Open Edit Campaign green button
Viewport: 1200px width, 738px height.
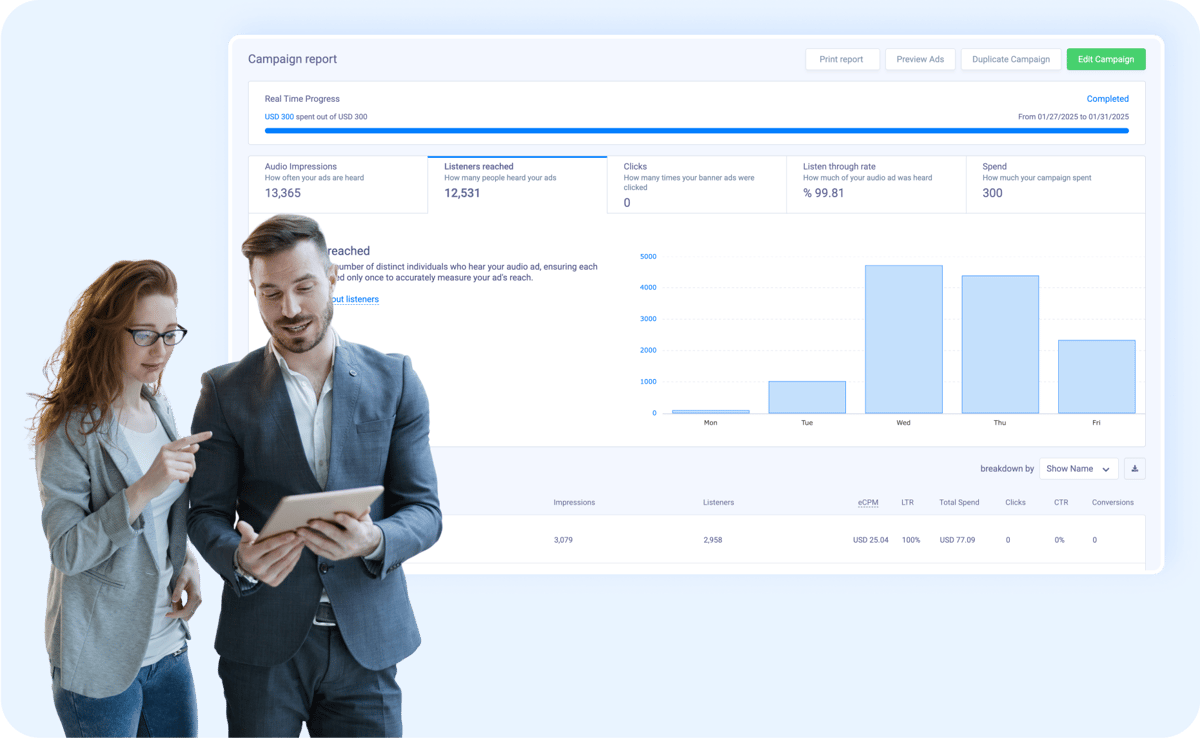pos(1105,59)
